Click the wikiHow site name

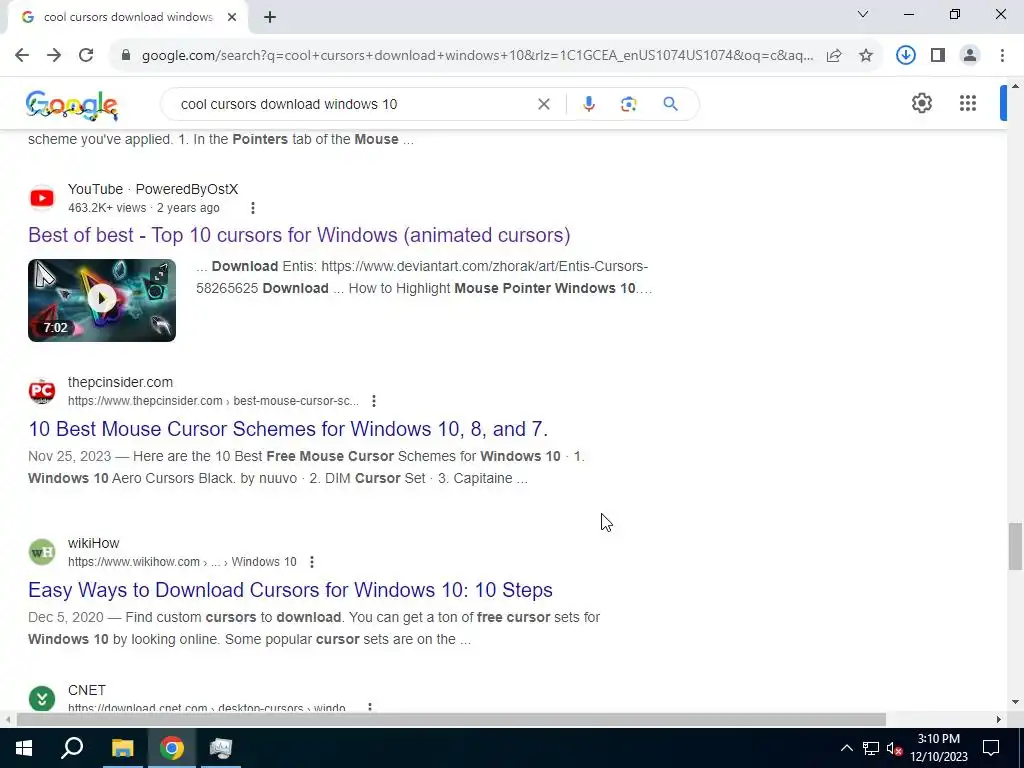[93, 543]
